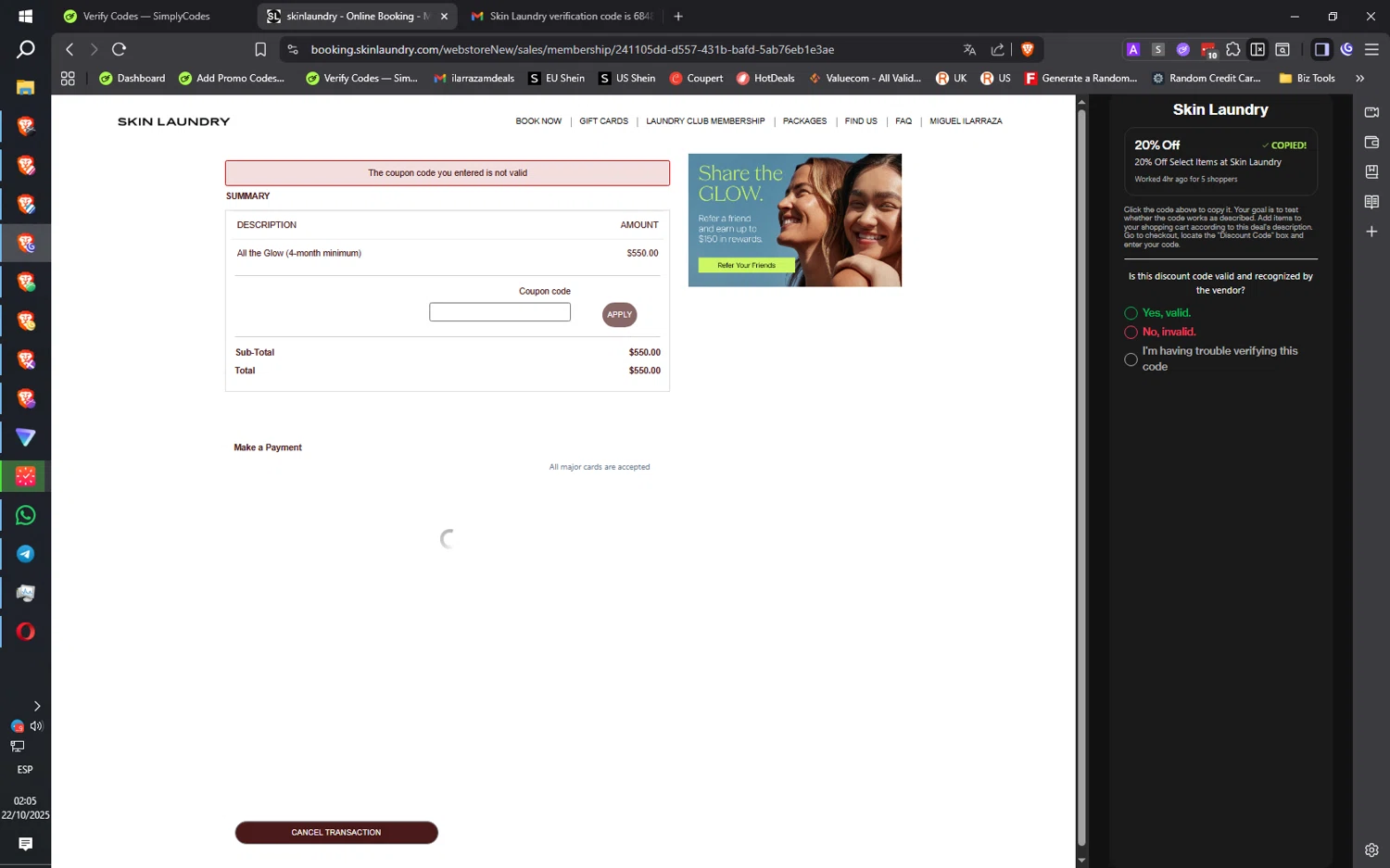This screenshot has width=1390, height=868.
Task: Open the Biz Tools bookmarks folder
Action: (x=1307, y=79)
